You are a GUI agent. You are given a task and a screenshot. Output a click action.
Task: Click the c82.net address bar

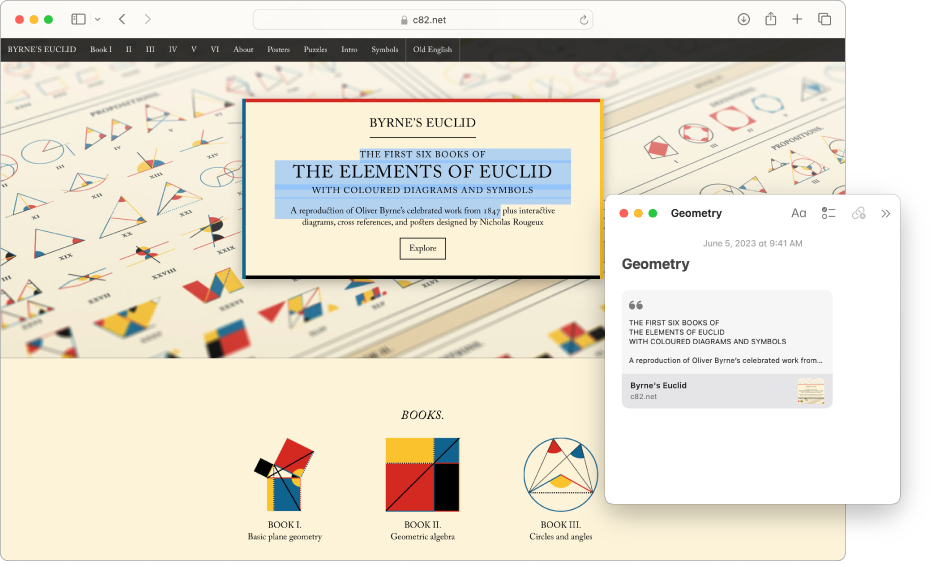tap(423, 20)
